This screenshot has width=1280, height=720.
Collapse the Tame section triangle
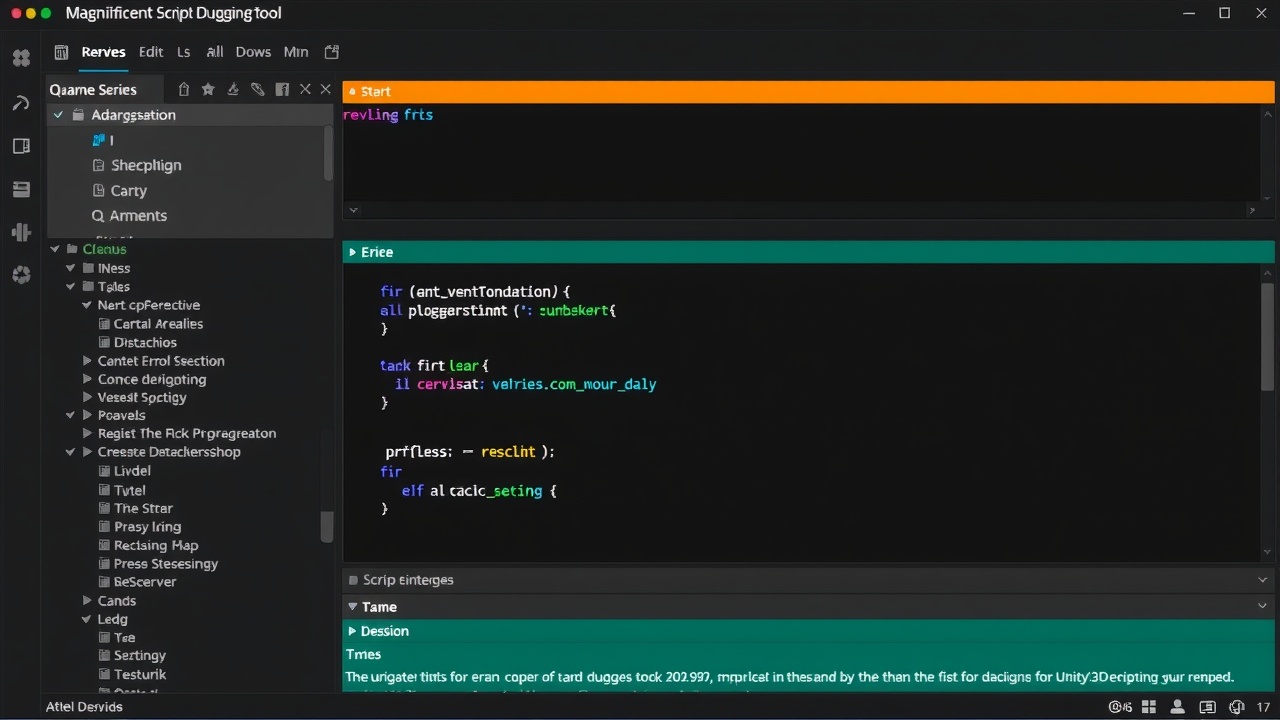[352, 607]
